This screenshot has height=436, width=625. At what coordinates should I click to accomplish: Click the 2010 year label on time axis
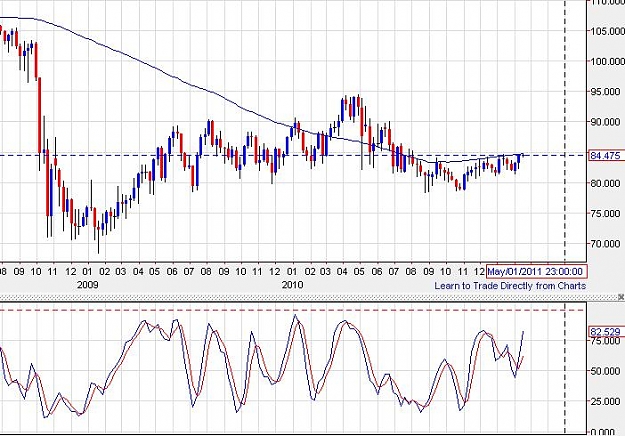tap(293, 285)
